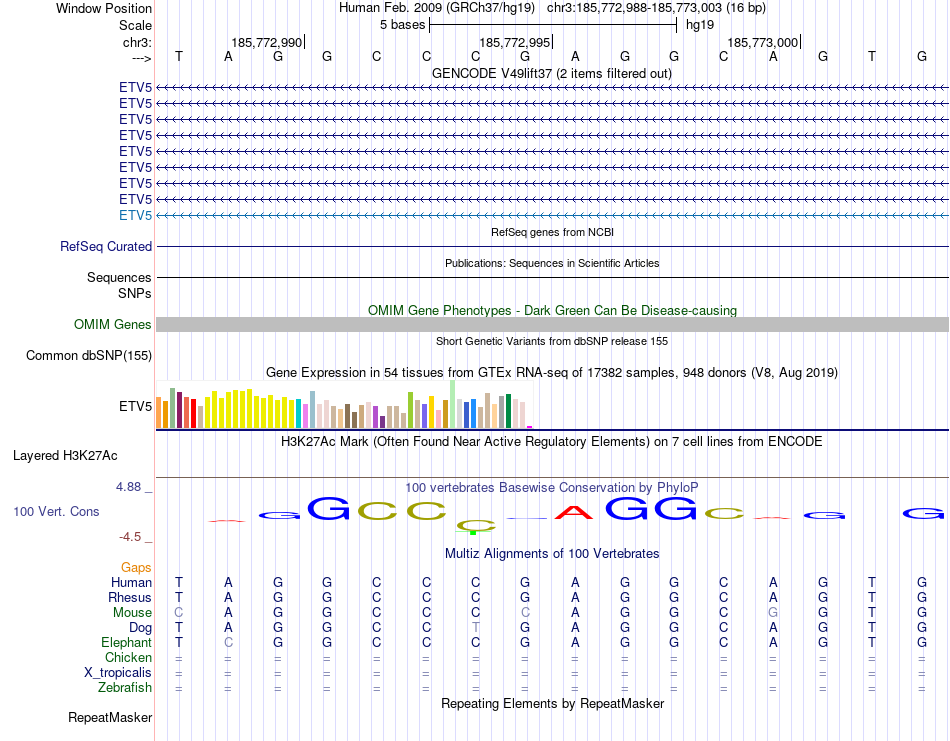Click the light blue ETV5 transcript label
Image resolution: width=950 pixels, height=741 pixels.
135,216
